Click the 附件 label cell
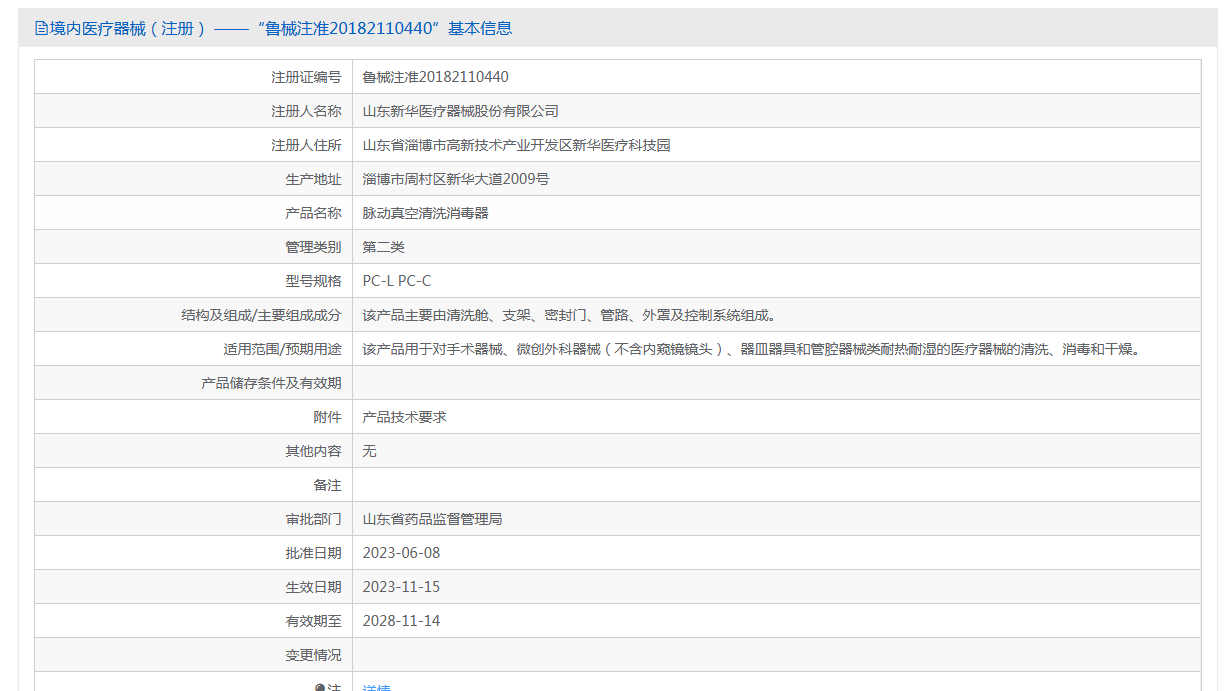This screenshot has width=1229, height=691. pos(194,417)
